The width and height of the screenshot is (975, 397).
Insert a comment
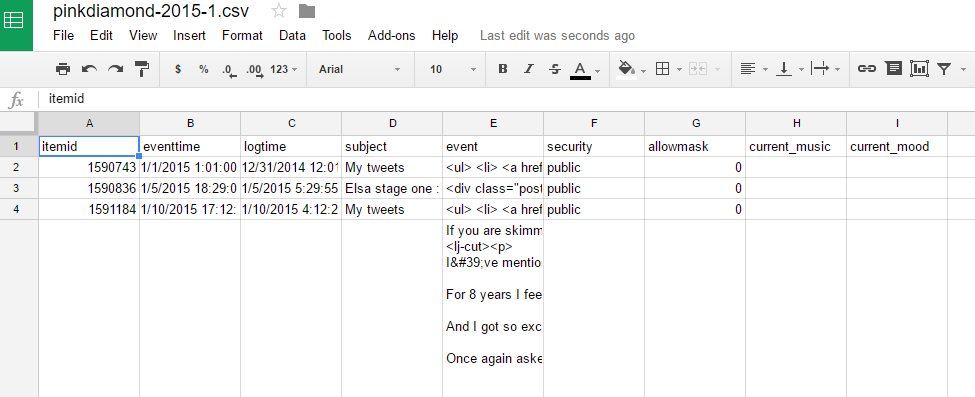(x=894, y=68)
